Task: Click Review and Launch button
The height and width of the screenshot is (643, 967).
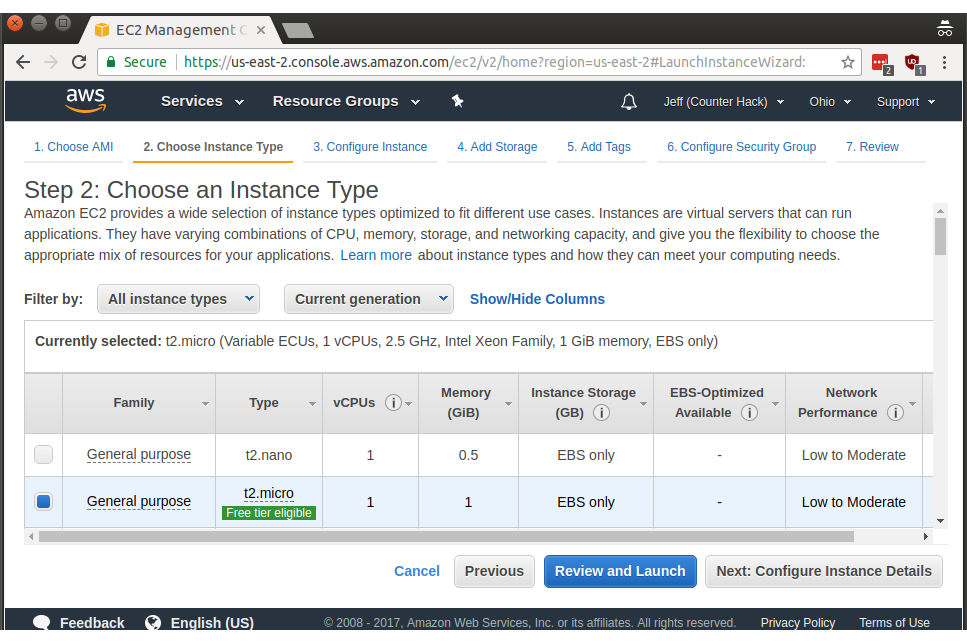Action: (x=620, y=571)
